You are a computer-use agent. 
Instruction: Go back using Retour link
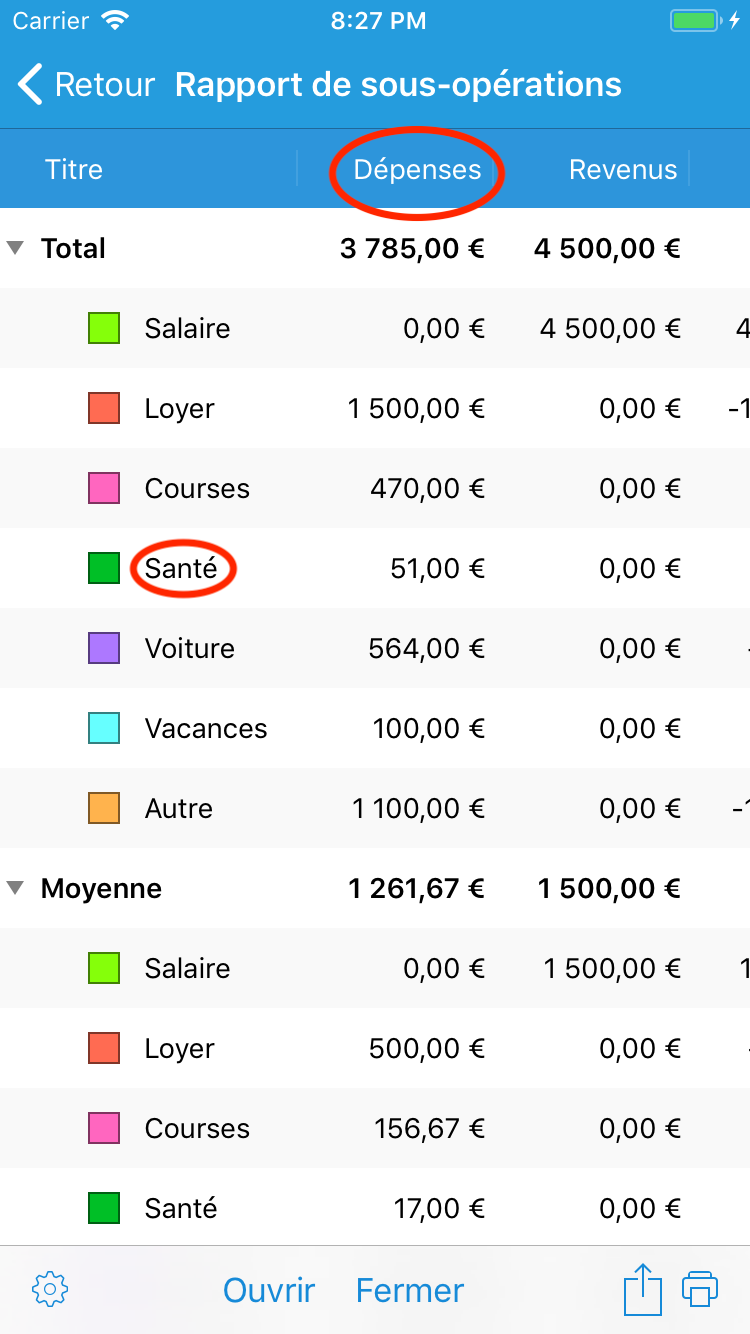click(x=105, y=85)
